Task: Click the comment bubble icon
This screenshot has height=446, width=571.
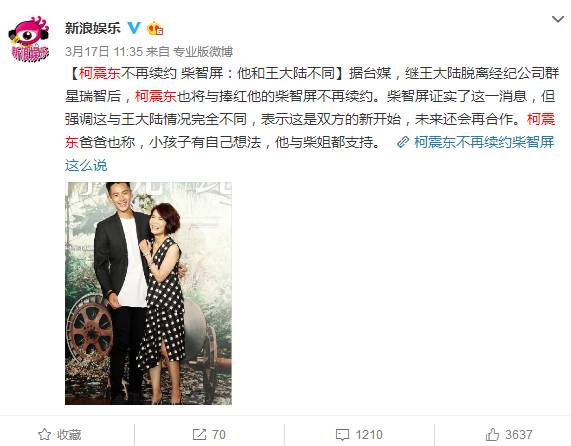Action: (x=342, y=434)
